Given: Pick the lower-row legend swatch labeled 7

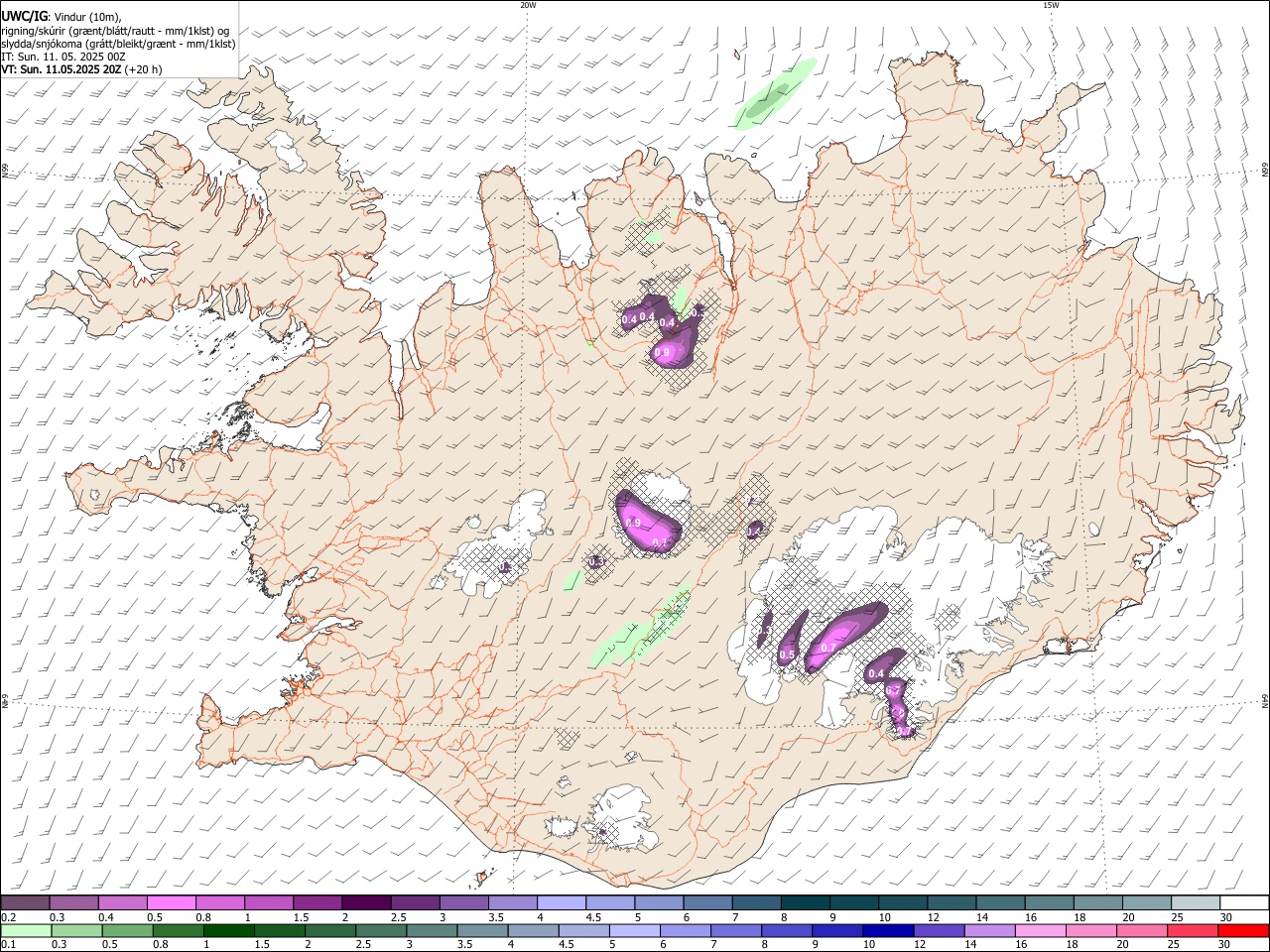Looking at the screenshot, I should (734, 930).
